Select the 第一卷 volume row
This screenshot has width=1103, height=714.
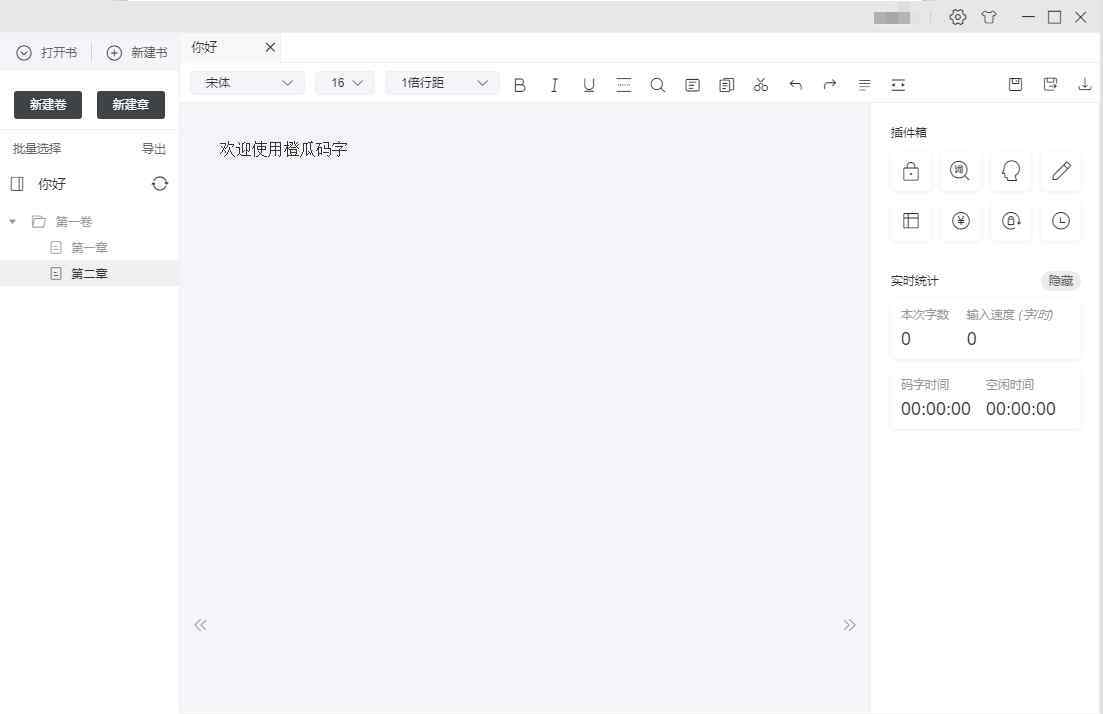[x=89, y=222]
